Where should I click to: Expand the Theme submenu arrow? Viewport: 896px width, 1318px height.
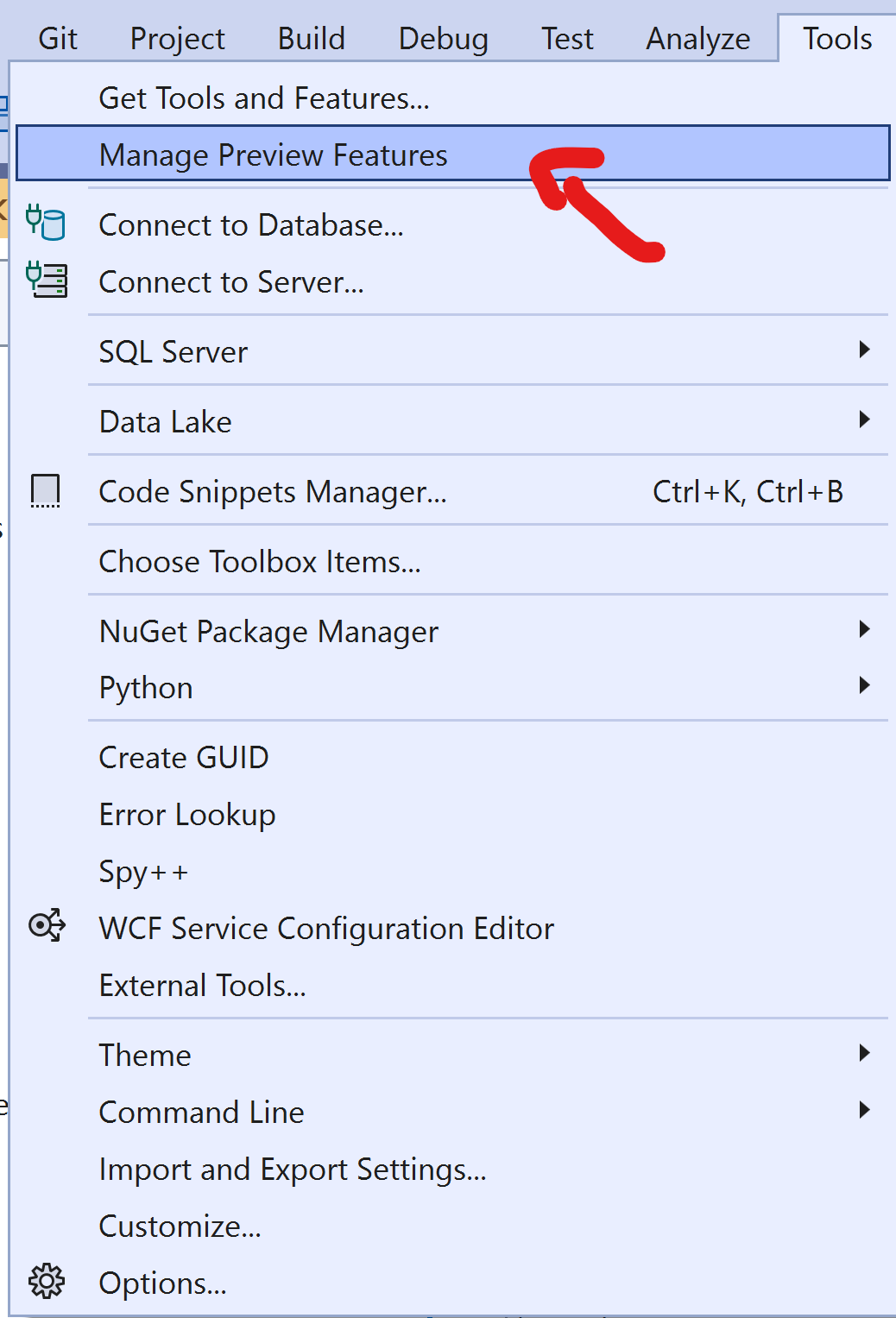coord(864,1053)
